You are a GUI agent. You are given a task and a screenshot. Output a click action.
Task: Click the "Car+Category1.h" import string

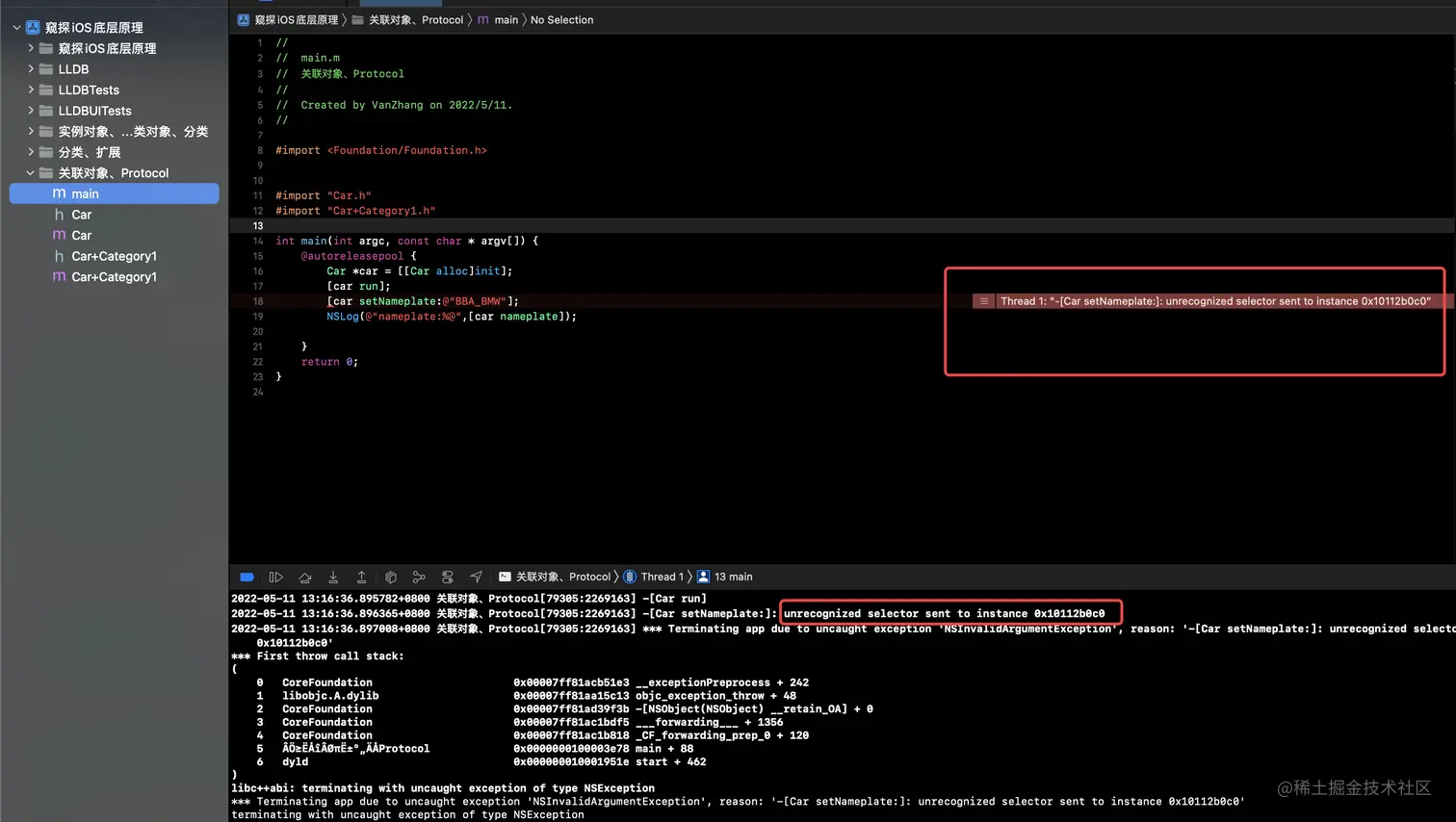(x=381, y=211)
